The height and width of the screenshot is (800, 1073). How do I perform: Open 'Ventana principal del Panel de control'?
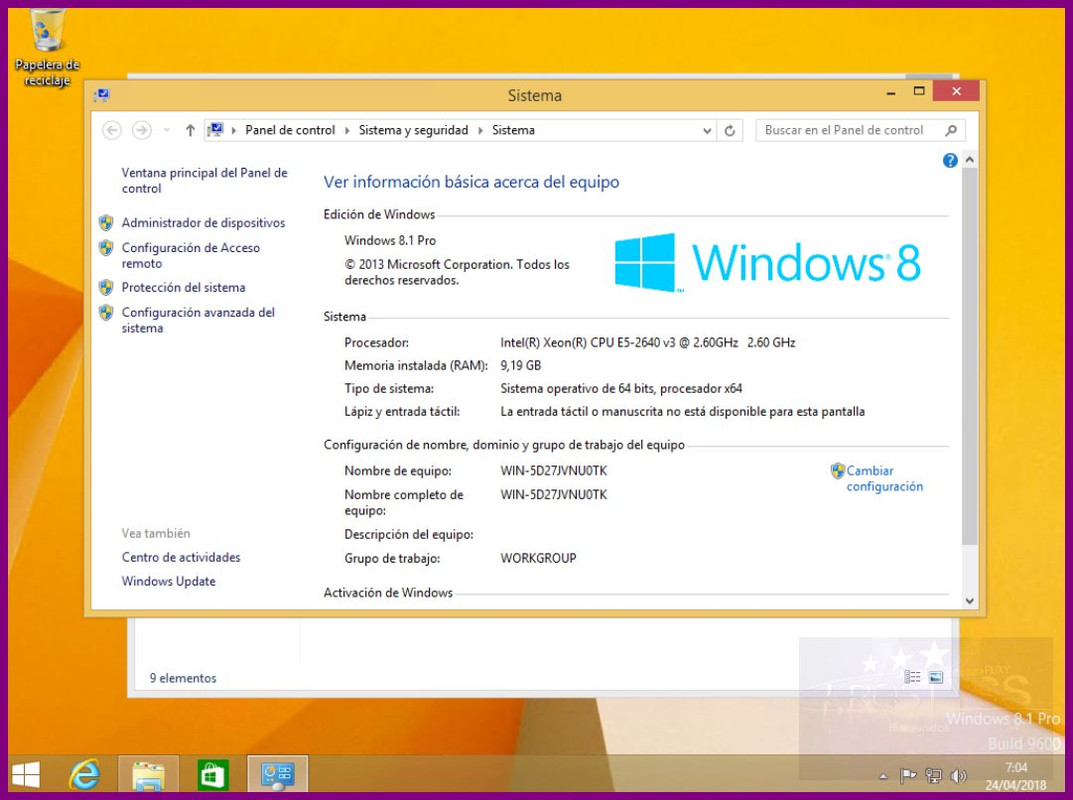coord(205,181)
